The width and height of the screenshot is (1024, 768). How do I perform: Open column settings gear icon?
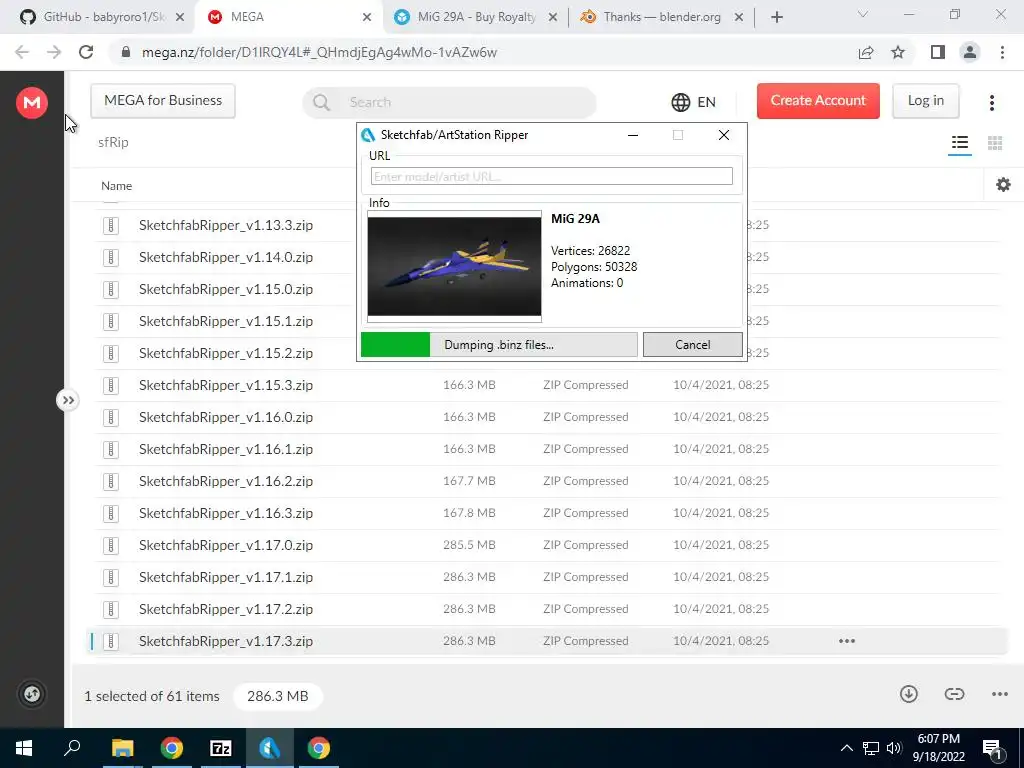point(1003,185)
